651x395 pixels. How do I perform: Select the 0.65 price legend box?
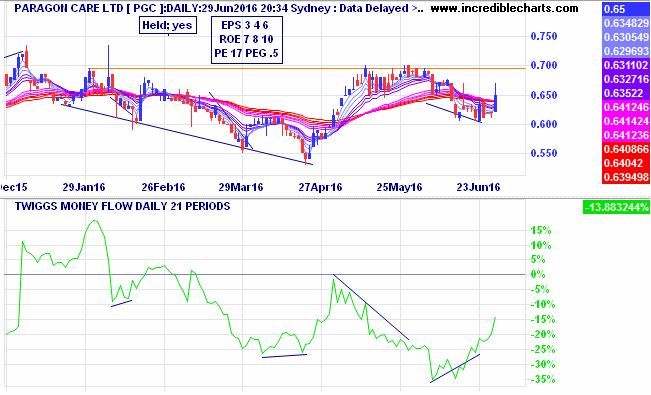(x=626, y=9)
